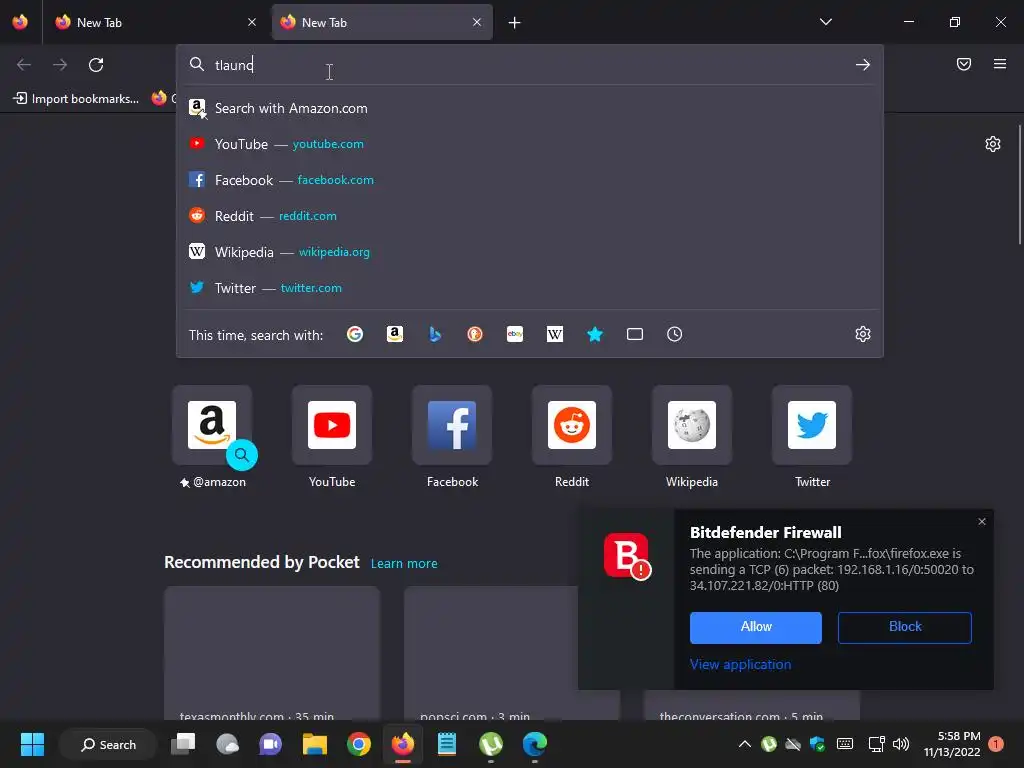Open Firefox application menu

pyautogui.click(x=1000, y=64)
